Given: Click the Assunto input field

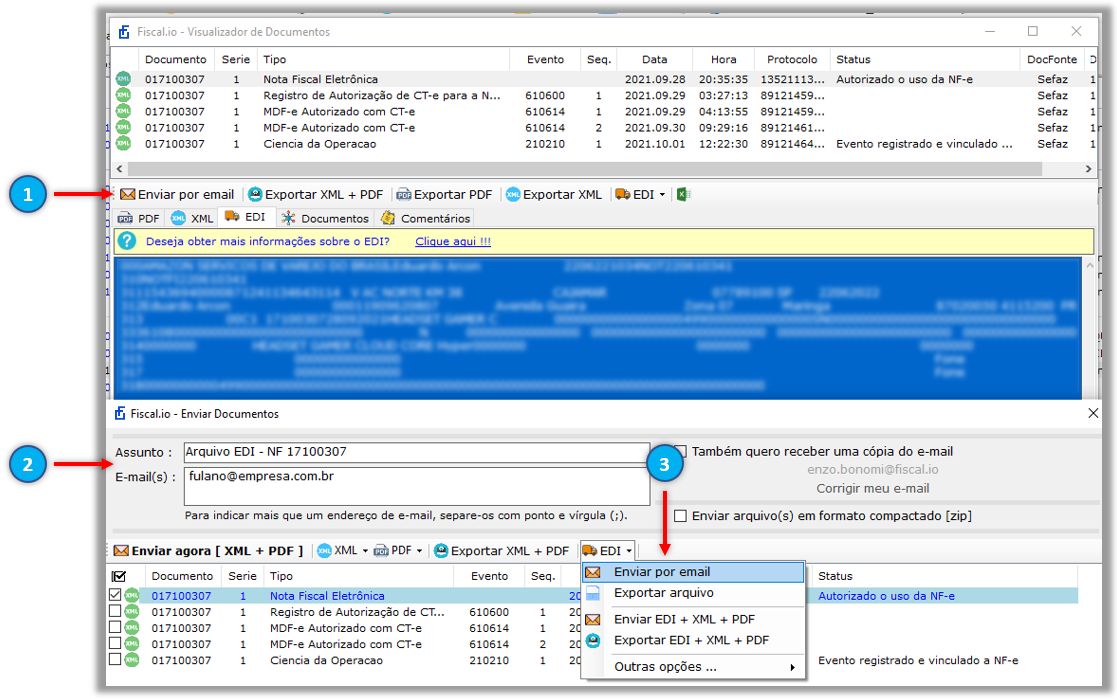Looking at the screenshot, I should tap(416, 452).
